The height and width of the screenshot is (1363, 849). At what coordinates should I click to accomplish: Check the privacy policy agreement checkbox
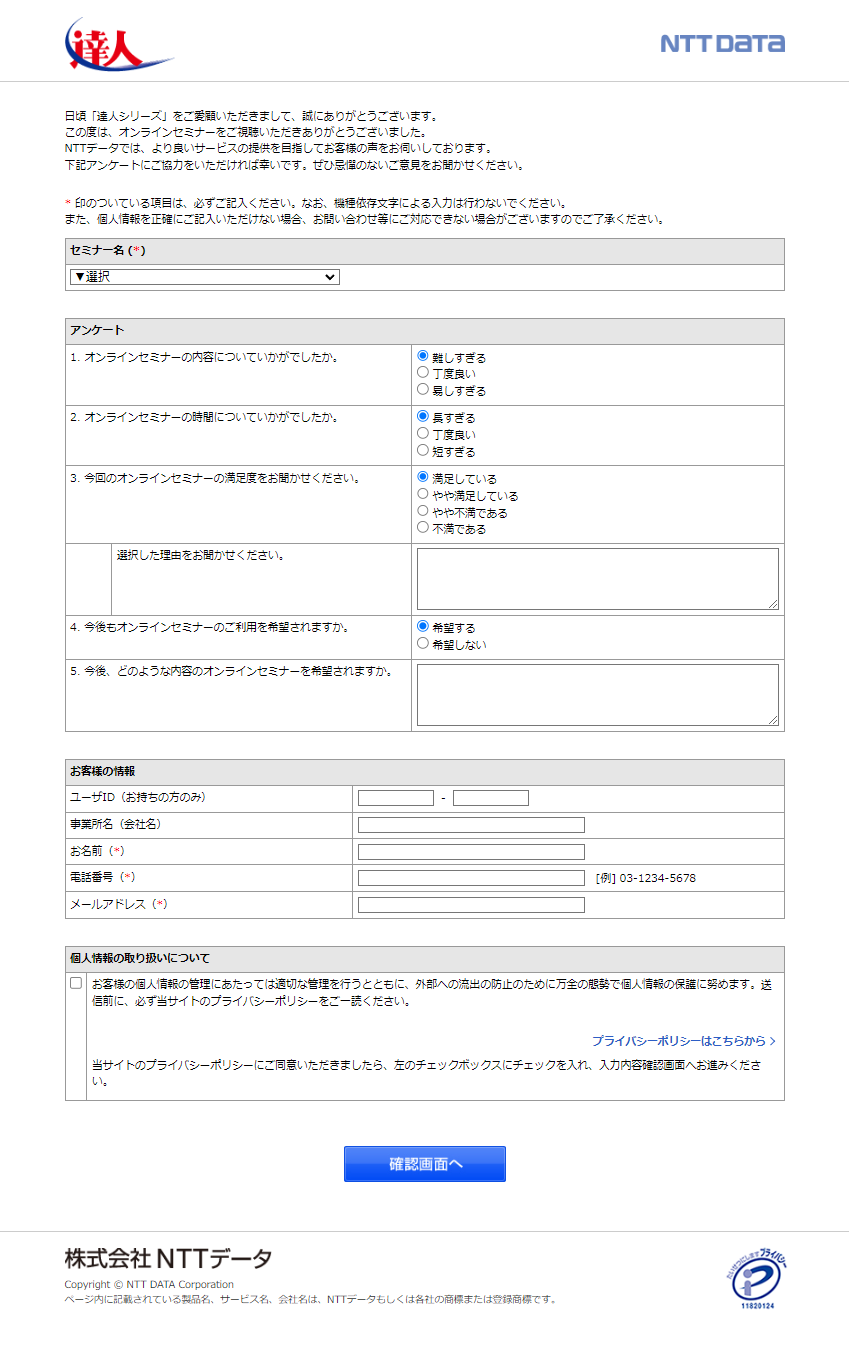click(76, 983)
